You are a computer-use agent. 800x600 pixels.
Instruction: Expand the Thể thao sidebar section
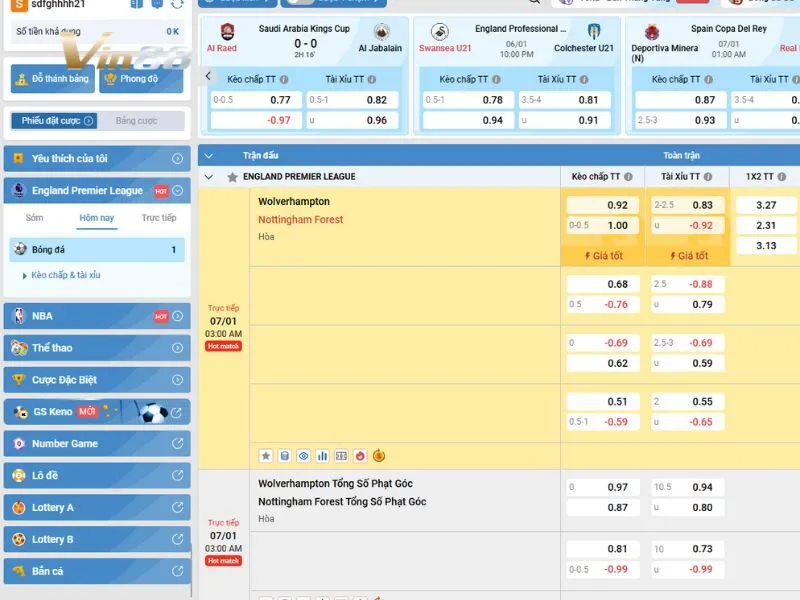pyautogui.click(x=97, y=348)
